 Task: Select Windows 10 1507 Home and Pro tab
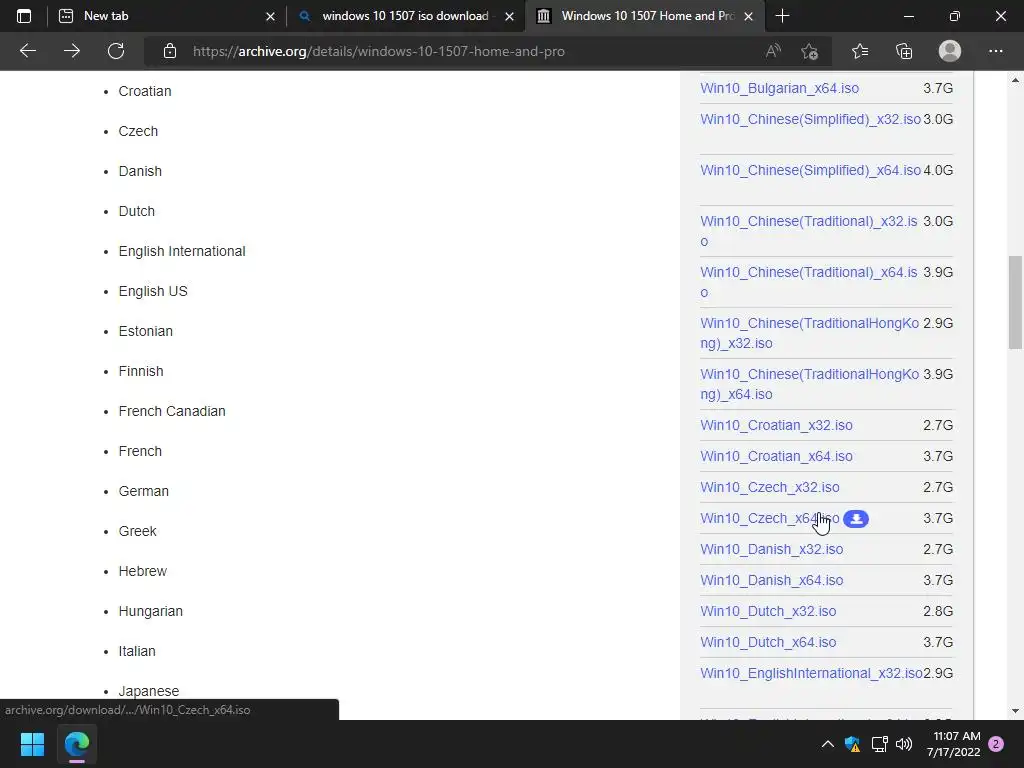tap(644, 16)
